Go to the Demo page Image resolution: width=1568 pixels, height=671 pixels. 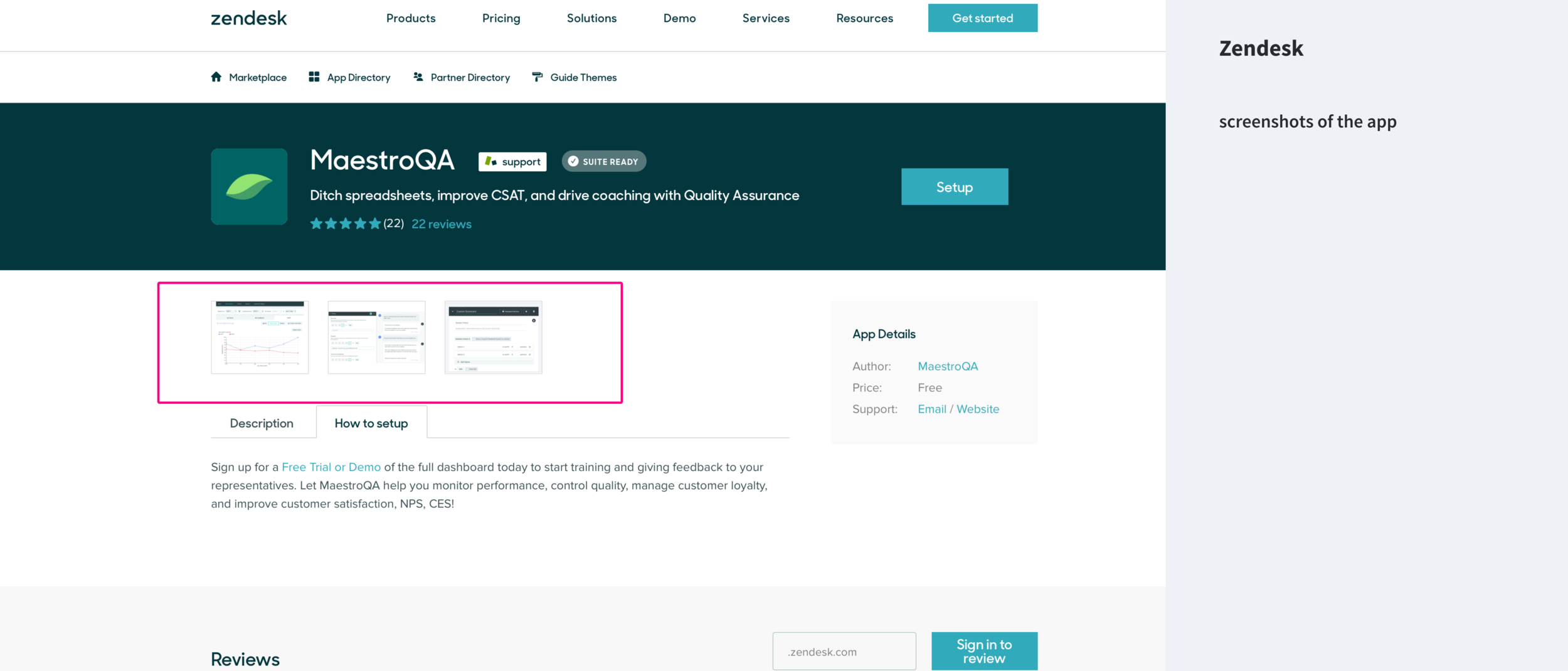(x=679, y=18)
